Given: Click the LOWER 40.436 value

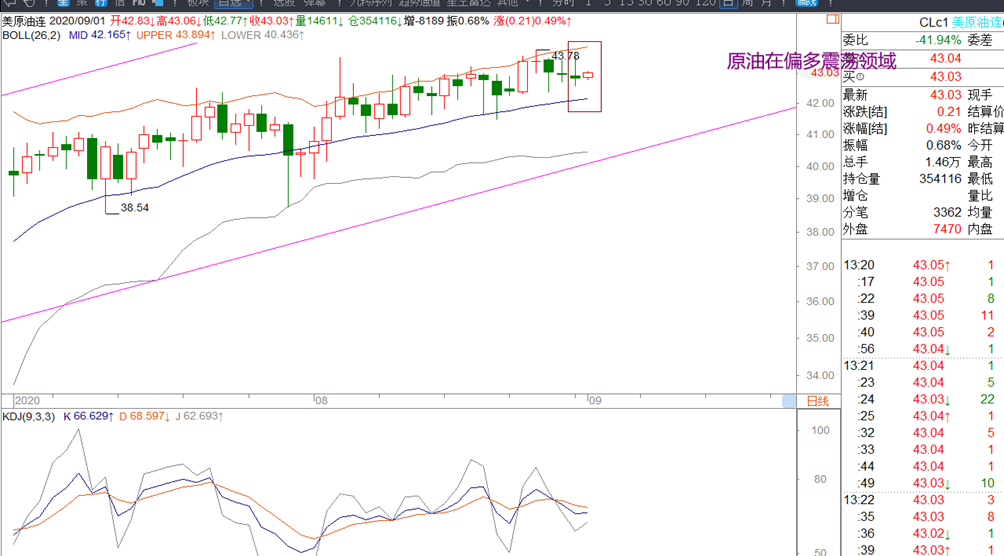Looking at the screenshot, I should 263,35.
